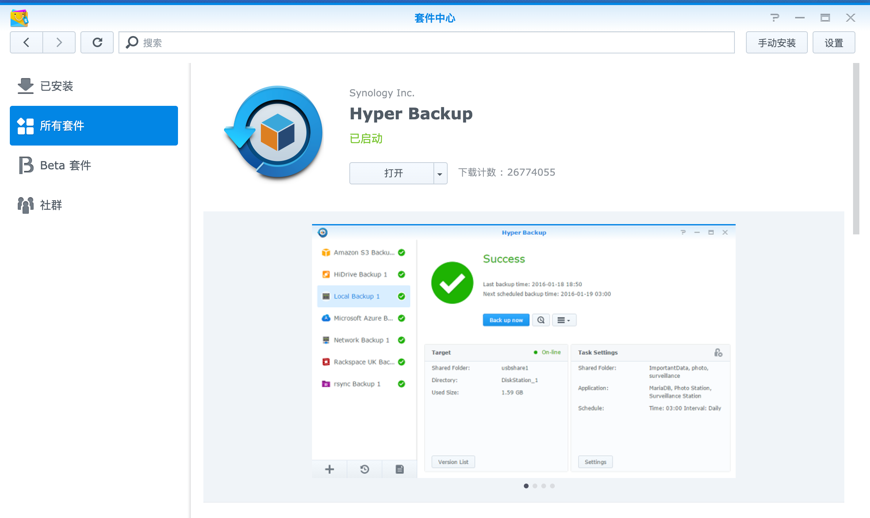
Task: Click the Hyper Backup package icon
Action: point(274,133)
